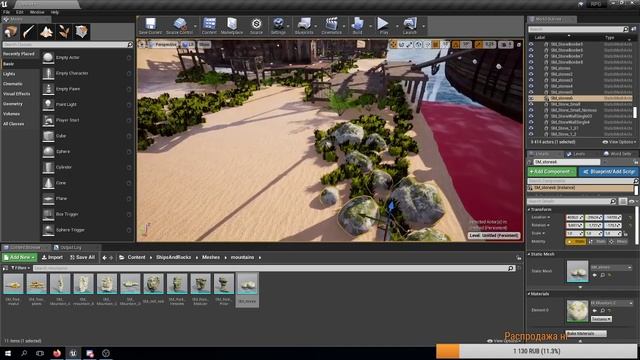Viewport: 640px width, 360px height.
Task: Toggle visibility eye of selected SM_stones6 row
Action: 531,98
